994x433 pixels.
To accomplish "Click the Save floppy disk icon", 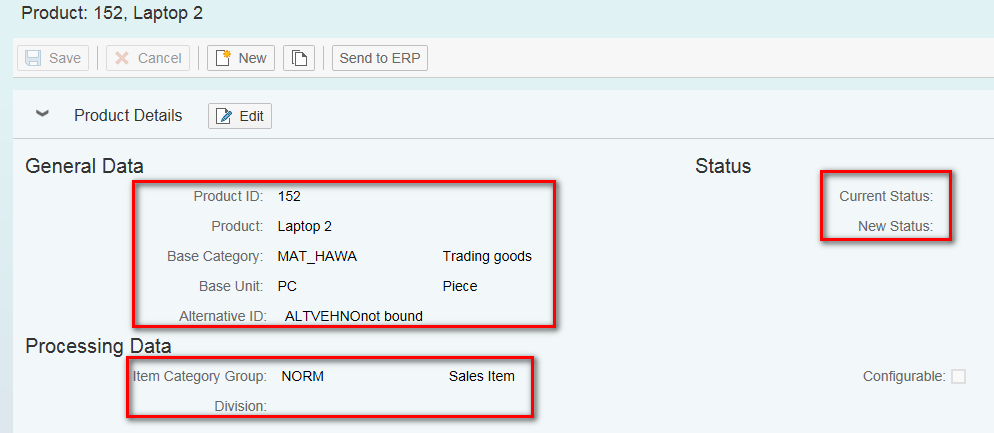I will [34, 58].
